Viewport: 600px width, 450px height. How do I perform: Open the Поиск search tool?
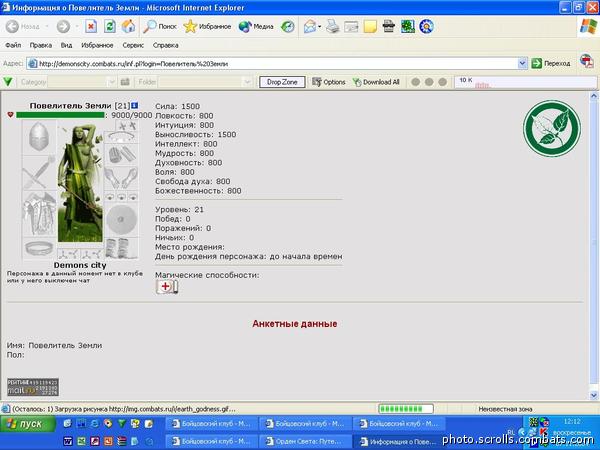point(160,26)
